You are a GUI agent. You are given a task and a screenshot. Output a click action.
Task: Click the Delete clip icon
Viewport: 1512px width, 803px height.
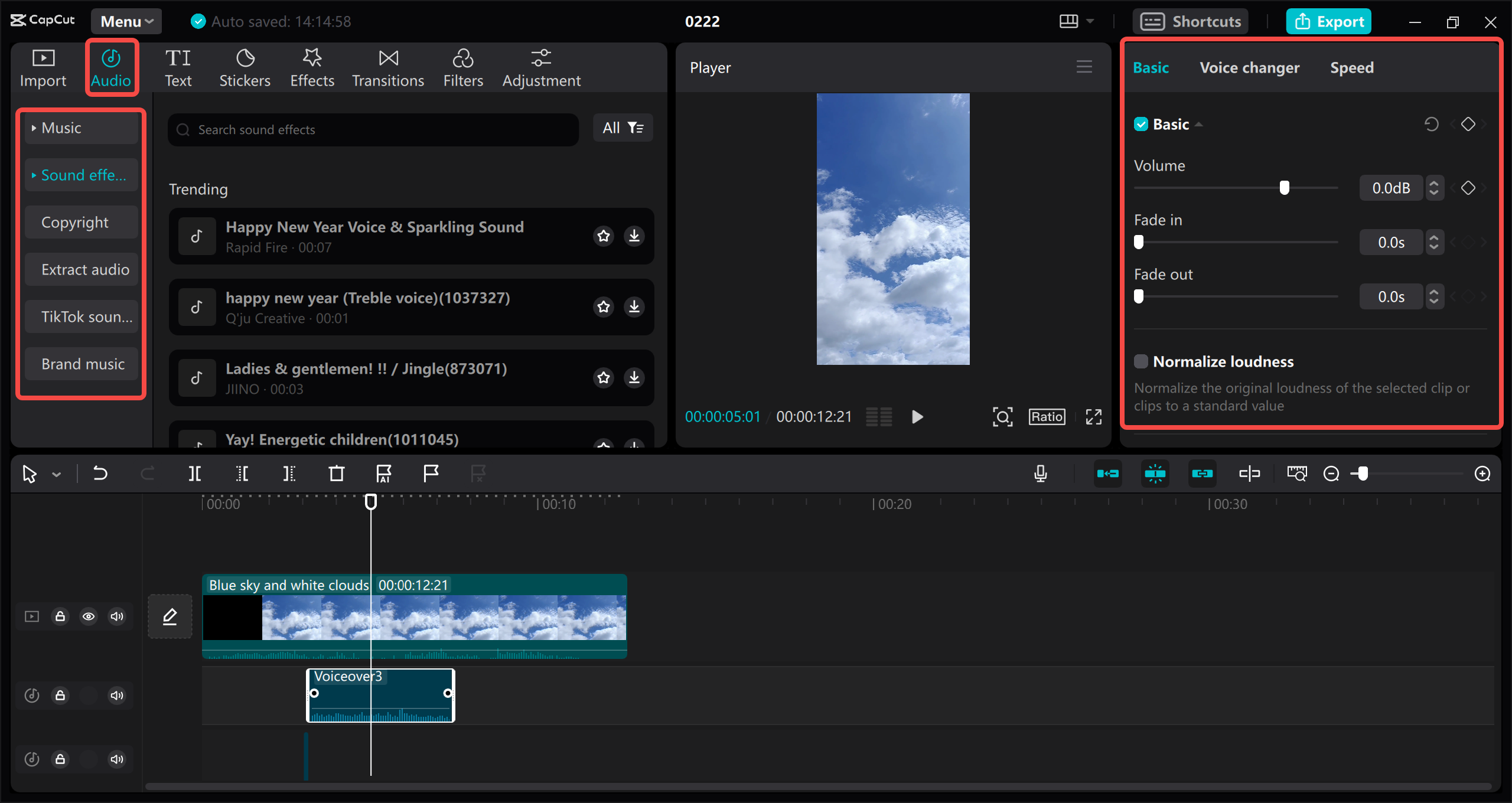336,473
